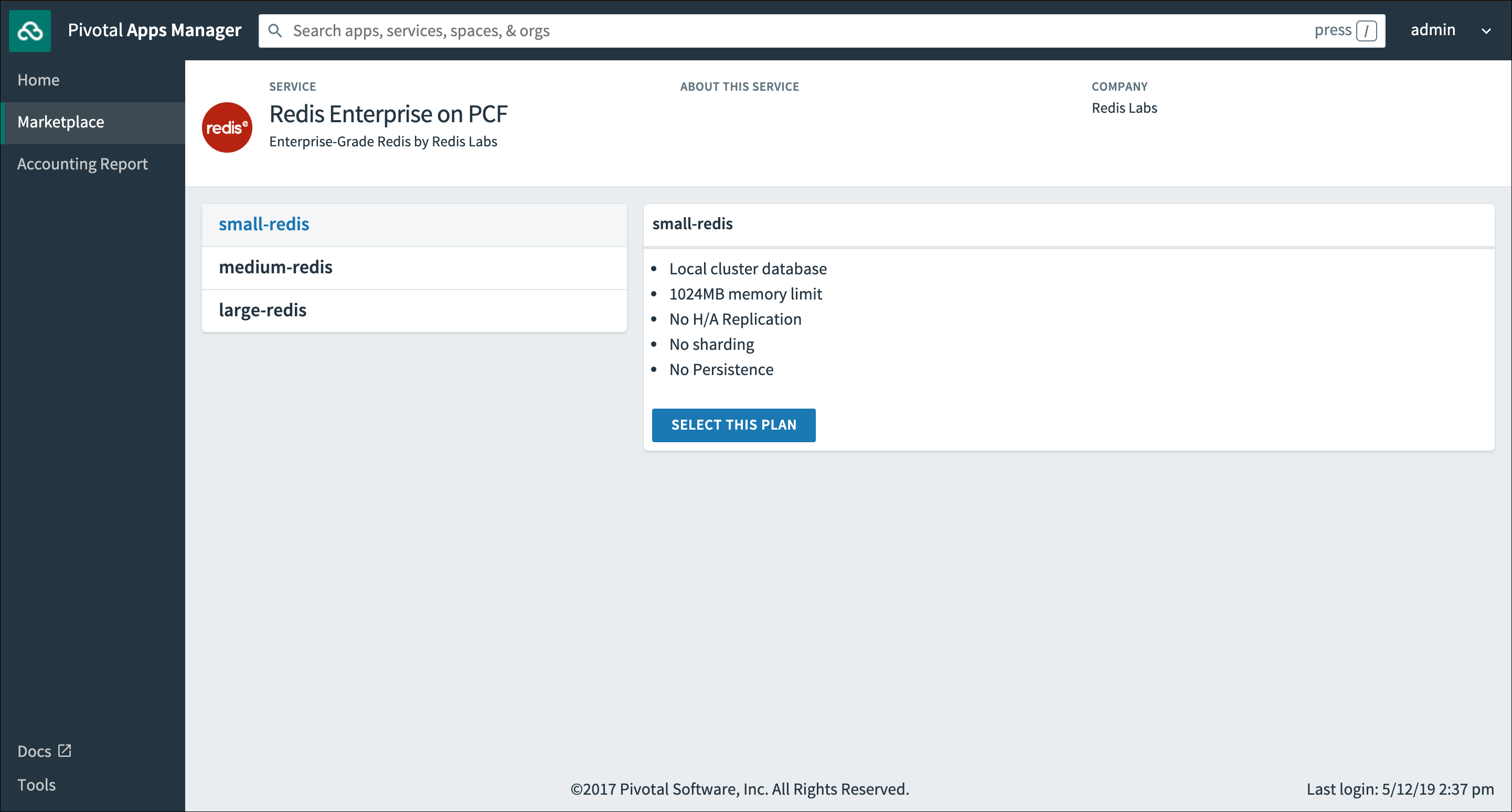Click the Pivotal cloud logo icon

[29, 30]
